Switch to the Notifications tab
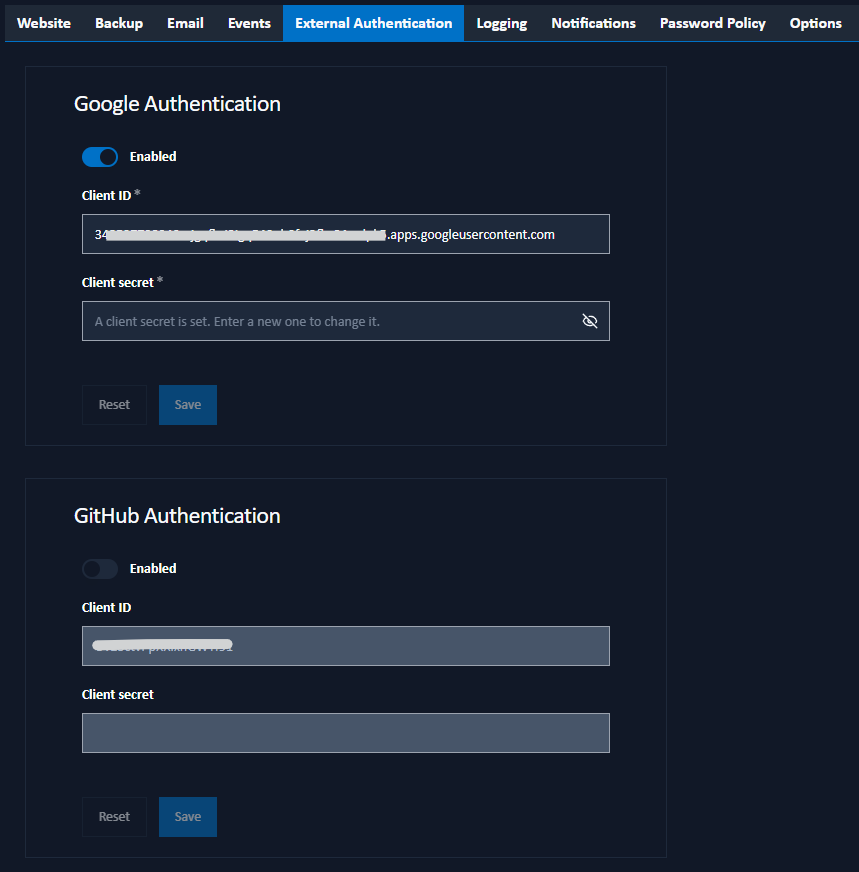Image resolution: width=859 pixels, height=872 pixels. (x=593, y=23)
